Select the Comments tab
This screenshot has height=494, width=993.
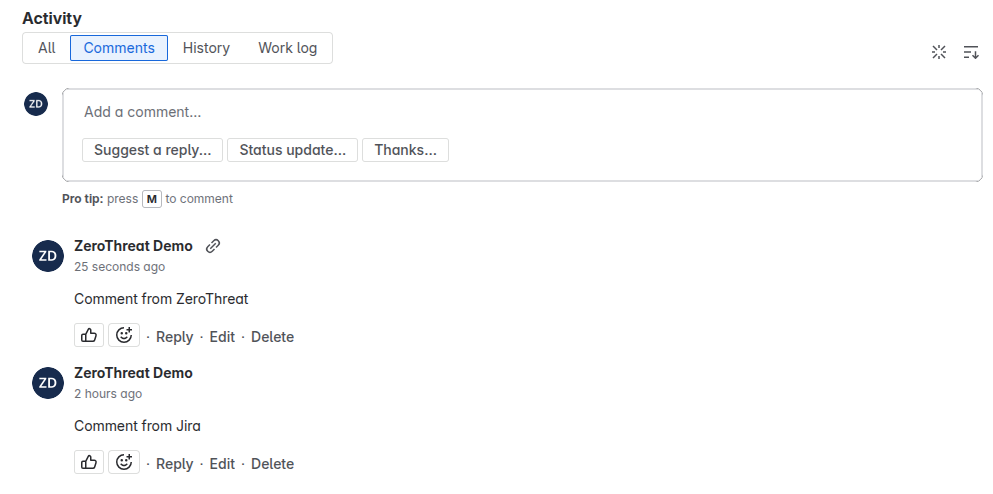119,48
